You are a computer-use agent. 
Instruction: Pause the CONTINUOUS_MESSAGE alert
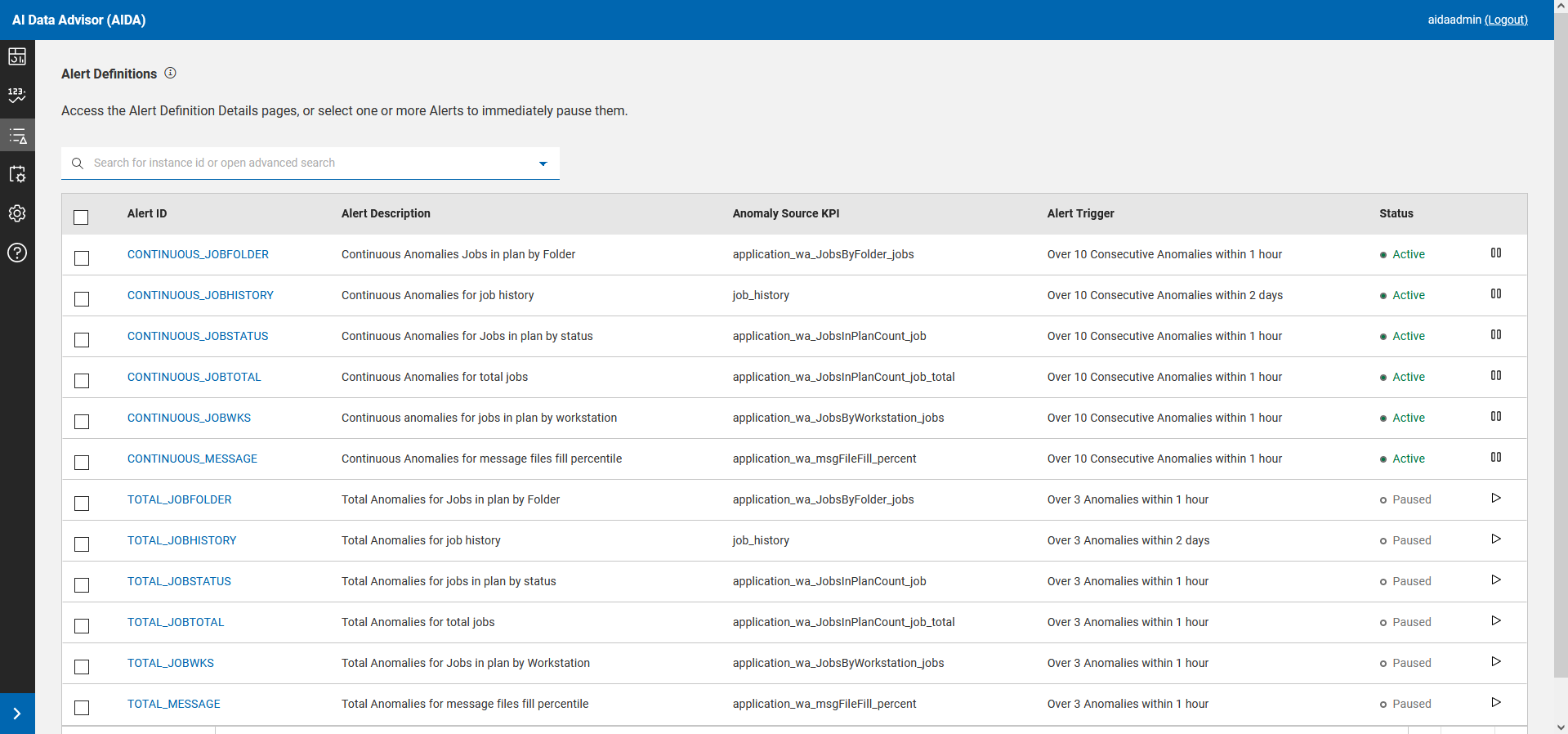click(1495, 458)
